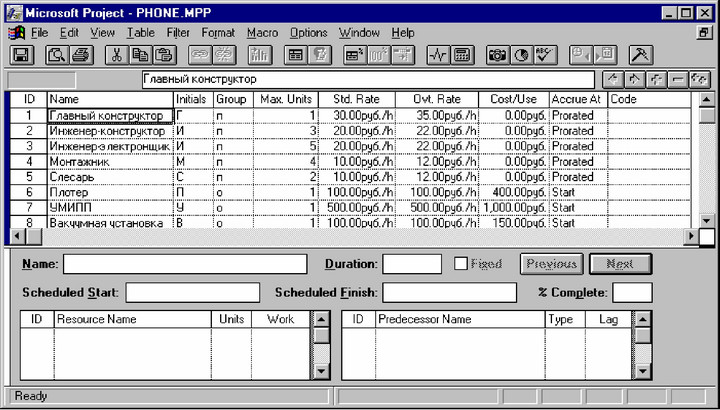The width and height of the screenshot is (720, 410).
Task: Click the entry bar containing 'Главный конструктор'
Action: (x=368, y=79)
